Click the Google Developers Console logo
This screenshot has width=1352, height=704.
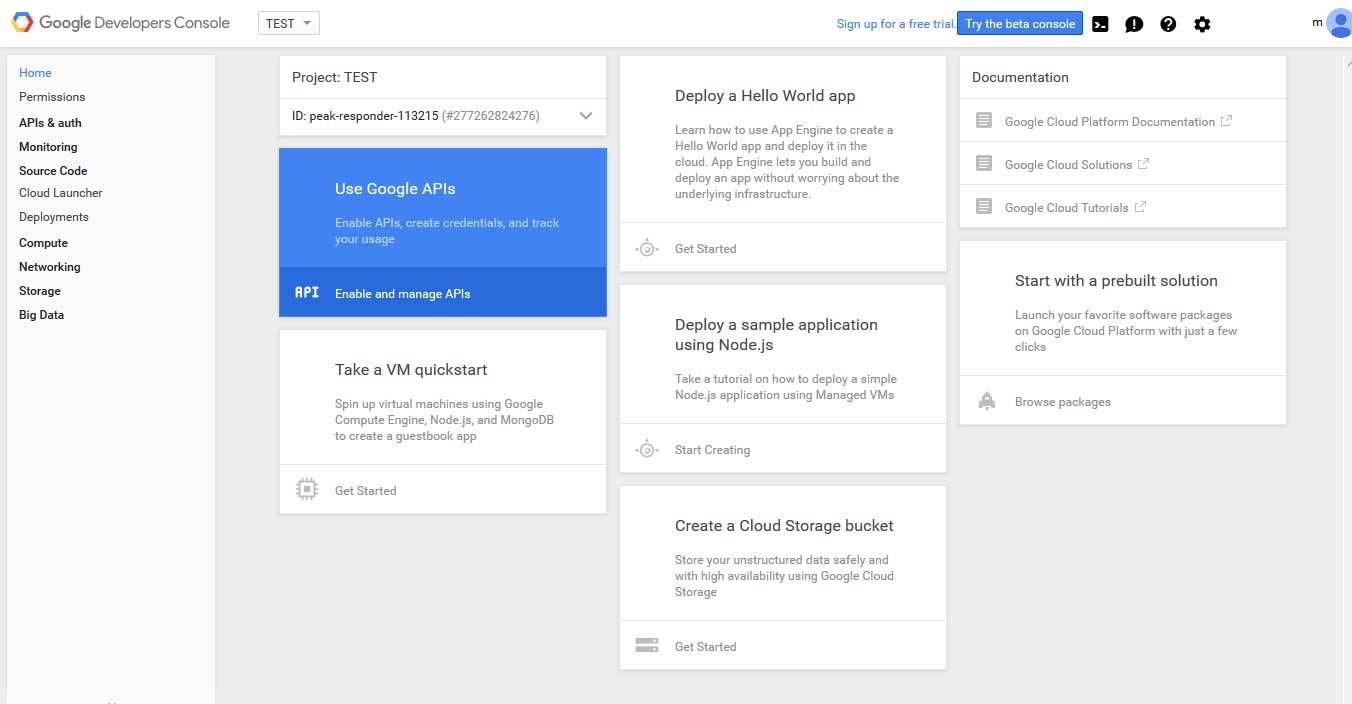[121, 22]
